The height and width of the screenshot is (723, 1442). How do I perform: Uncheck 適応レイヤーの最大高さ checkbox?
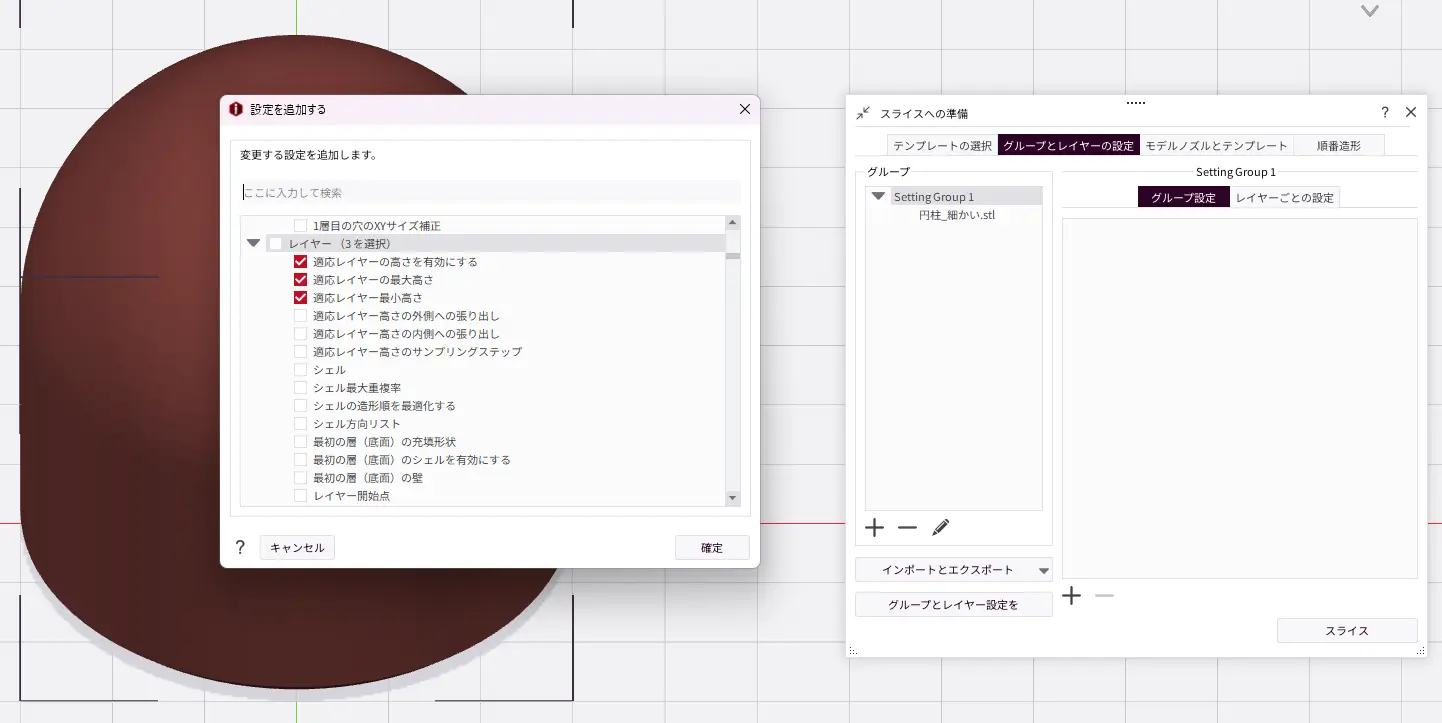(301, 280)
